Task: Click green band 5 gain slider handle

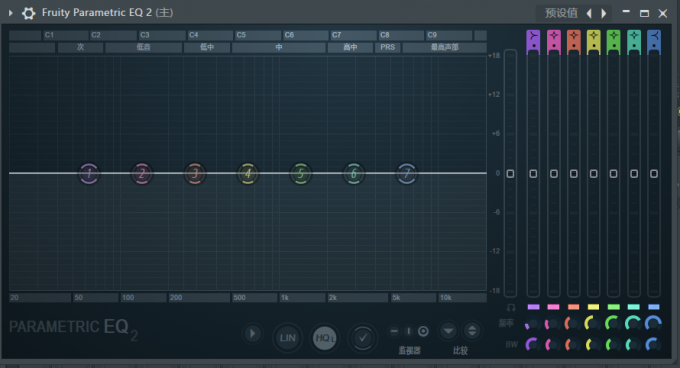Action: 613,174
